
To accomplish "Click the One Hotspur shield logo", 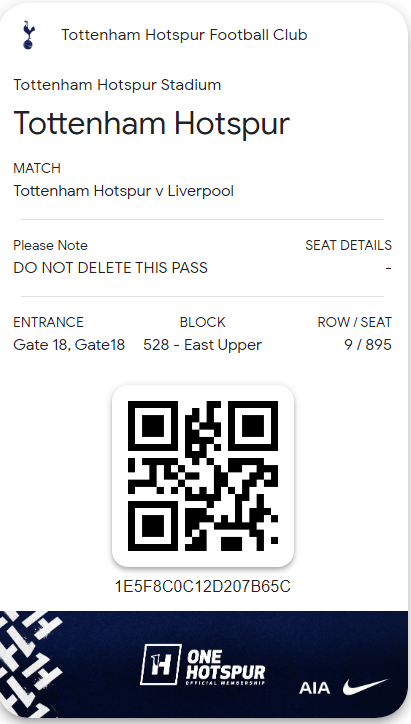I will tap(161, 664).
